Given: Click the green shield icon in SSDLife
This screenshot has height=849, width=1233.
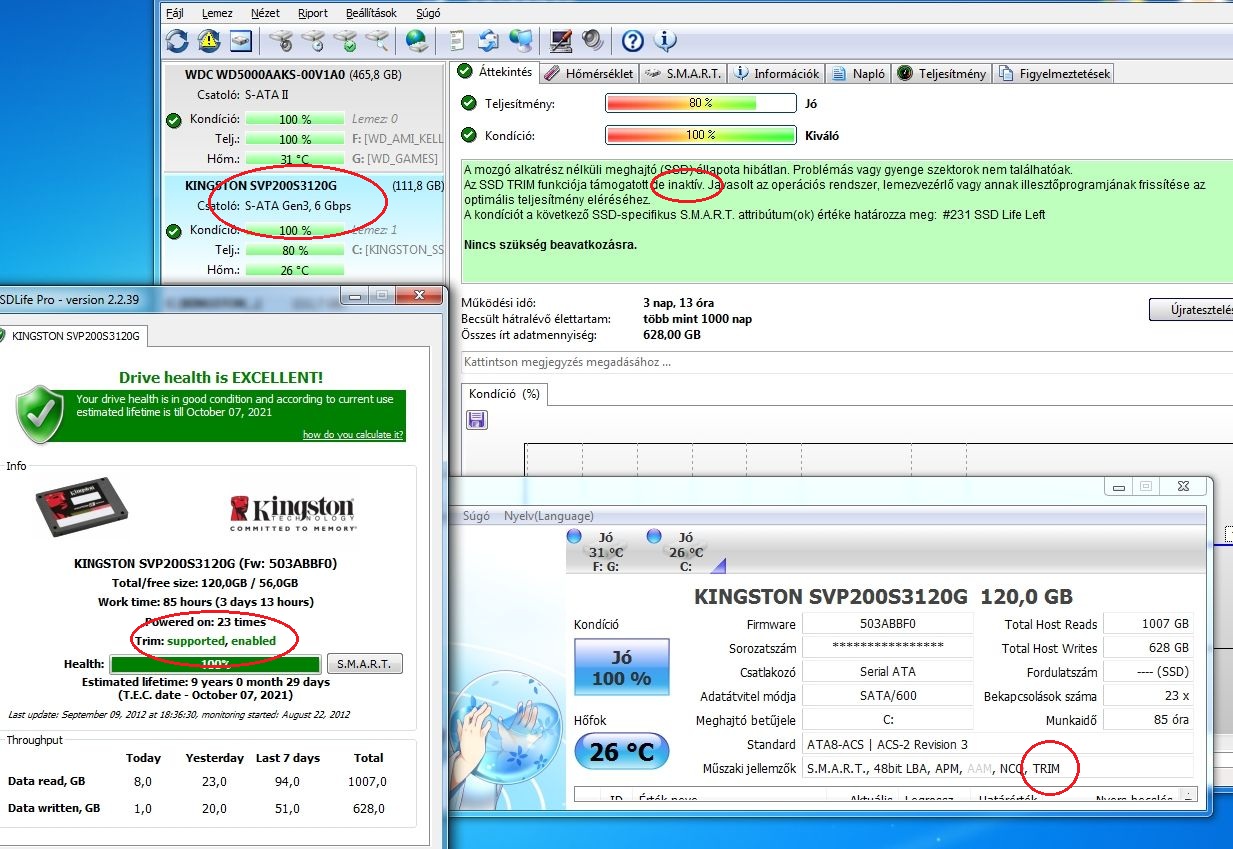Looking at the screenshot, I should click(x=40, y=416).
